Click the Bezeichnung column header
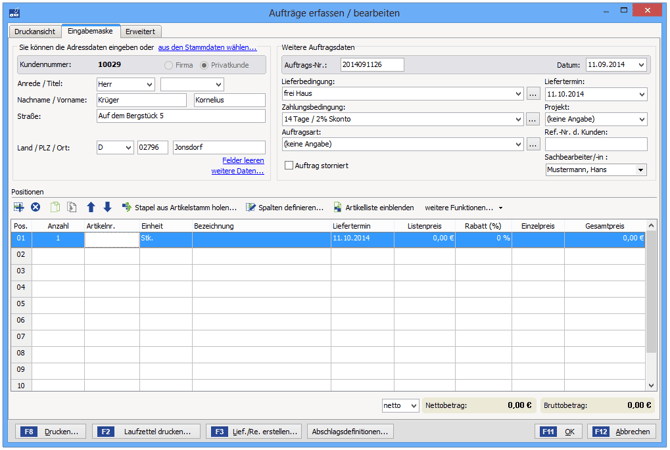The width and height of the screenshot is (670, 450). pyautogui.click(x=262, y=226)
